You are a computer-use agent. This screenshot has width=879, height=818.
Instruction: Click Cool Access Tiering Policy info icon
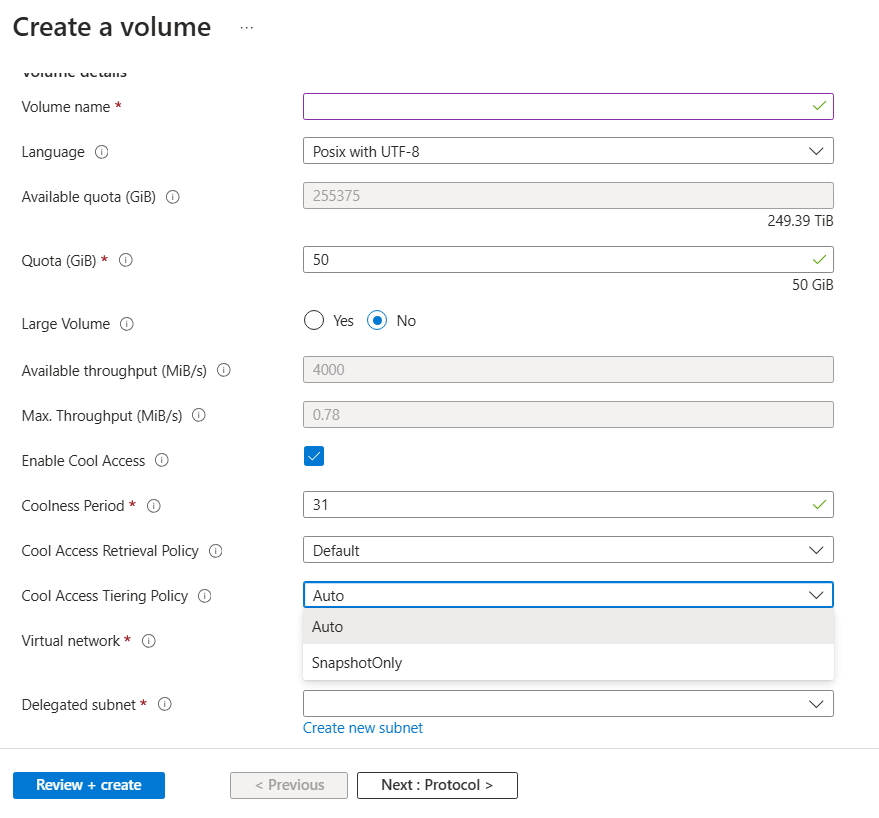pyautogui.click(x=205, y=596)
